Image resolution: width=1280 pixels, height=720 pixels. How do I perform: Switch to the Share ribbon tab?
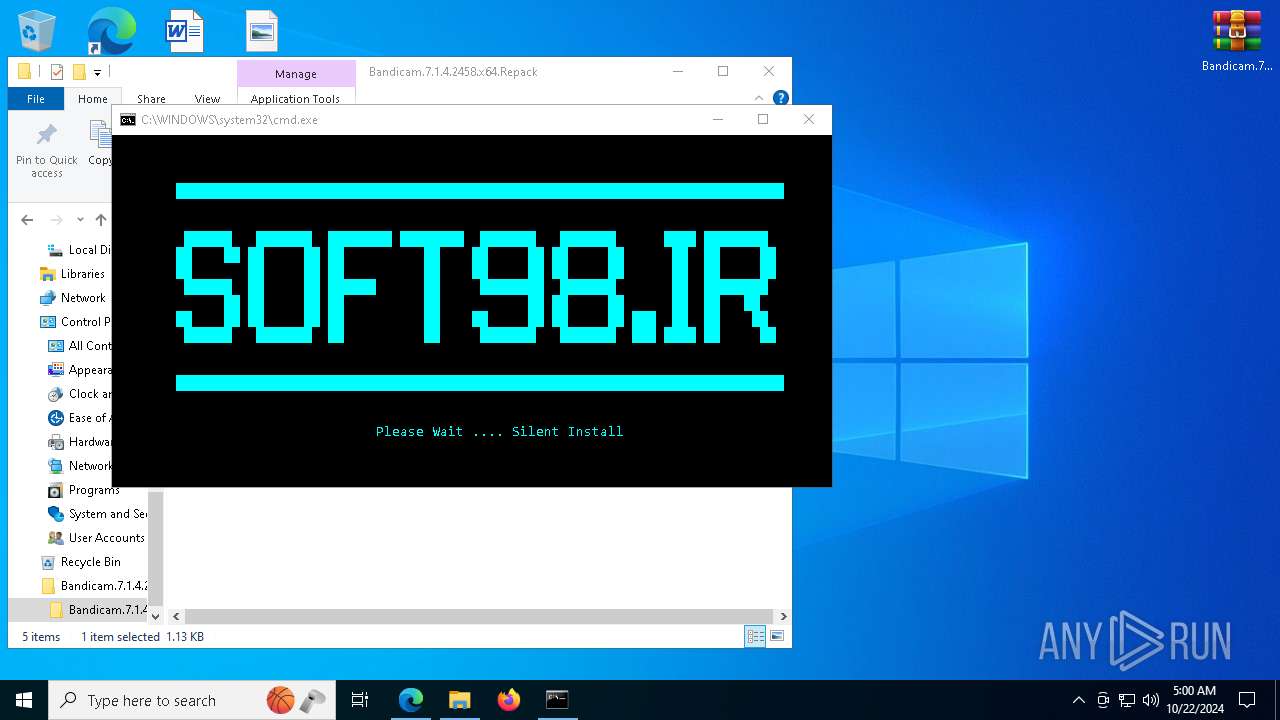click(151, 99)
